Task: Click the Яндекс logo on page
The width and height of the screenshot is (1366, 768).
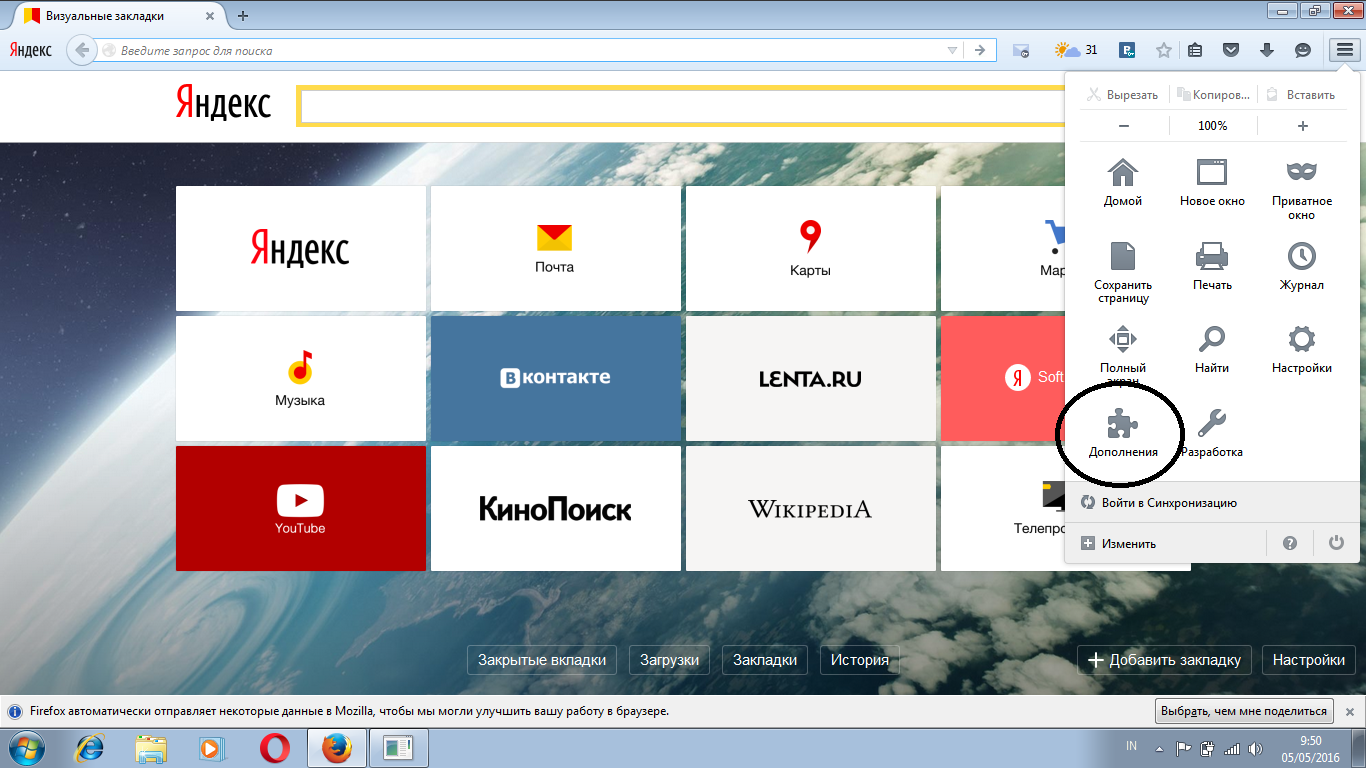Action: tap(223, 103)
